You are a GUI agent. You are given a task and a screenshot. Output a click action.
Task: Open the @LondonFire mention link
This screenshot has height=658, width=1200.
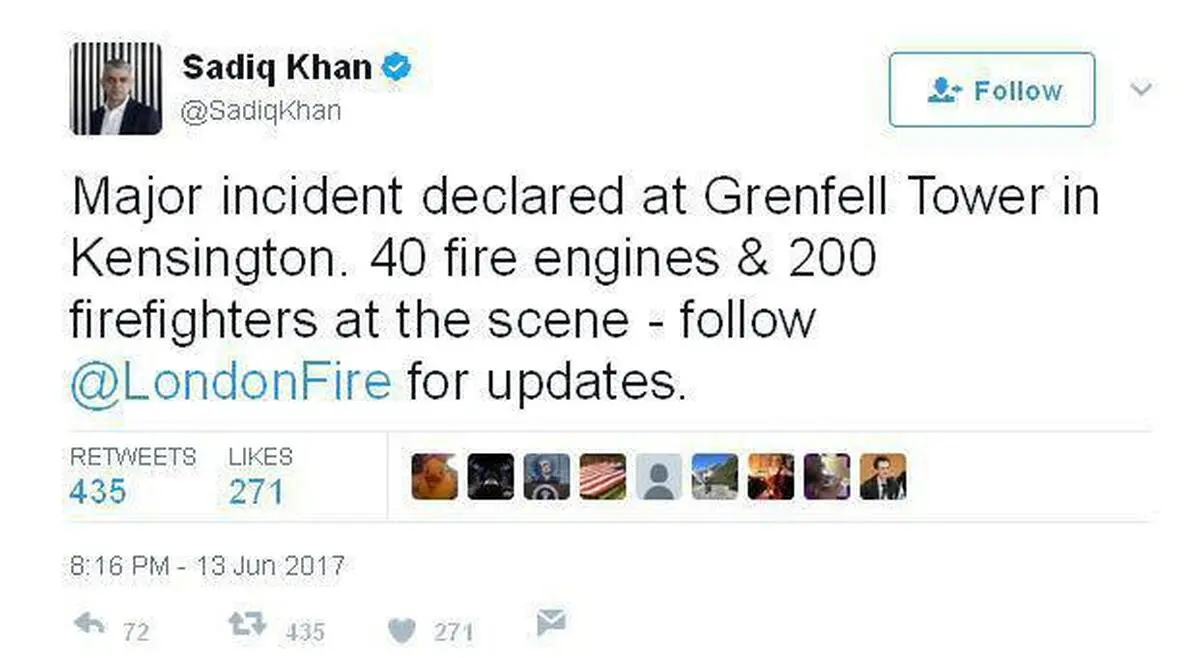(231, 382)
